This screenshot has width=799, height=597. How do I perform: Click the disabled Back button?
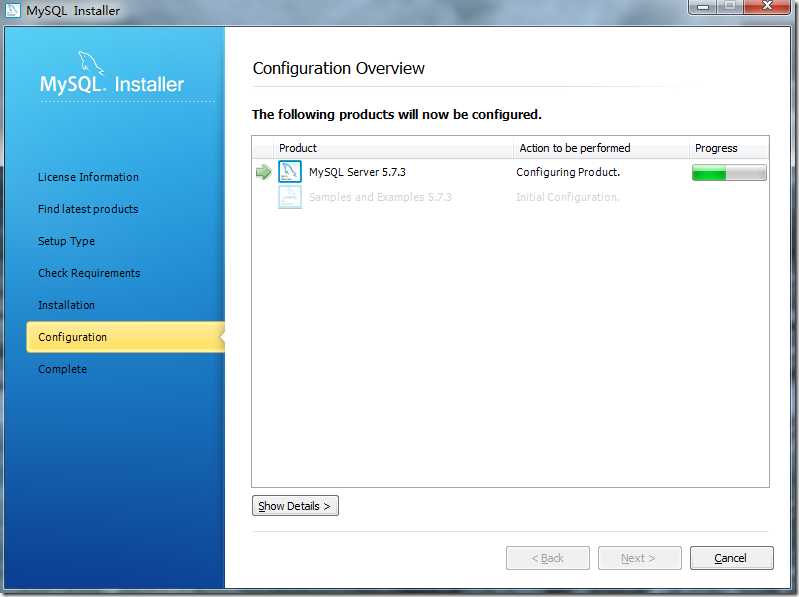[548, 558]
